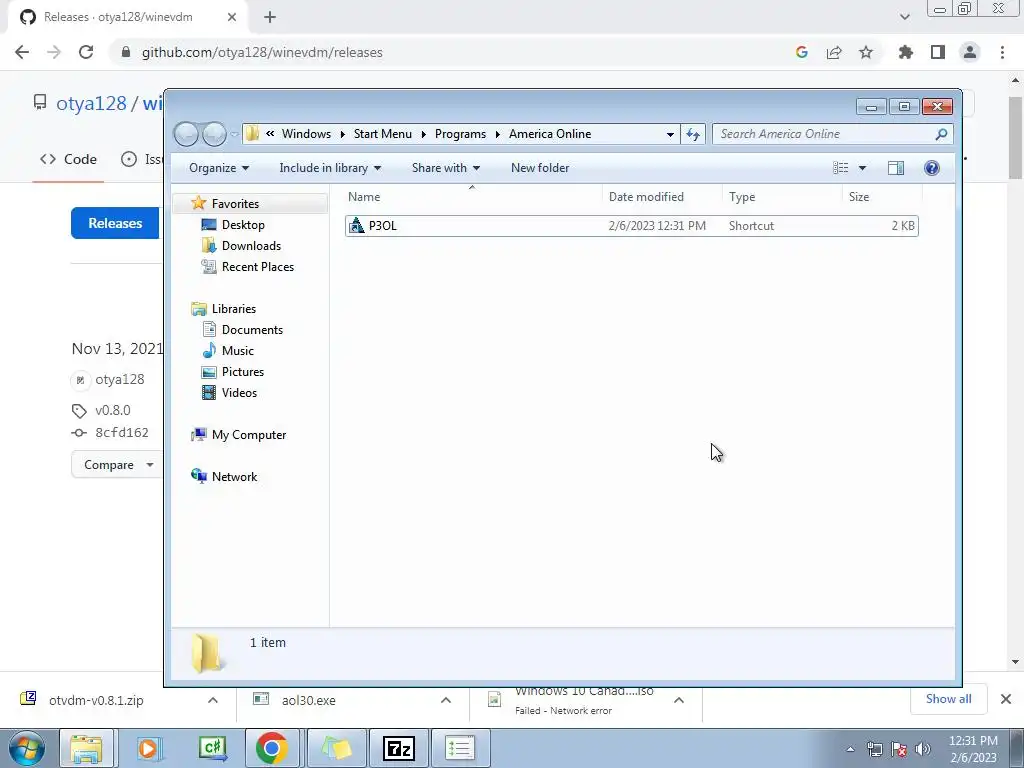Open the Share with dropdown
The image size is (1024, 768).
(x=445, y=168)
